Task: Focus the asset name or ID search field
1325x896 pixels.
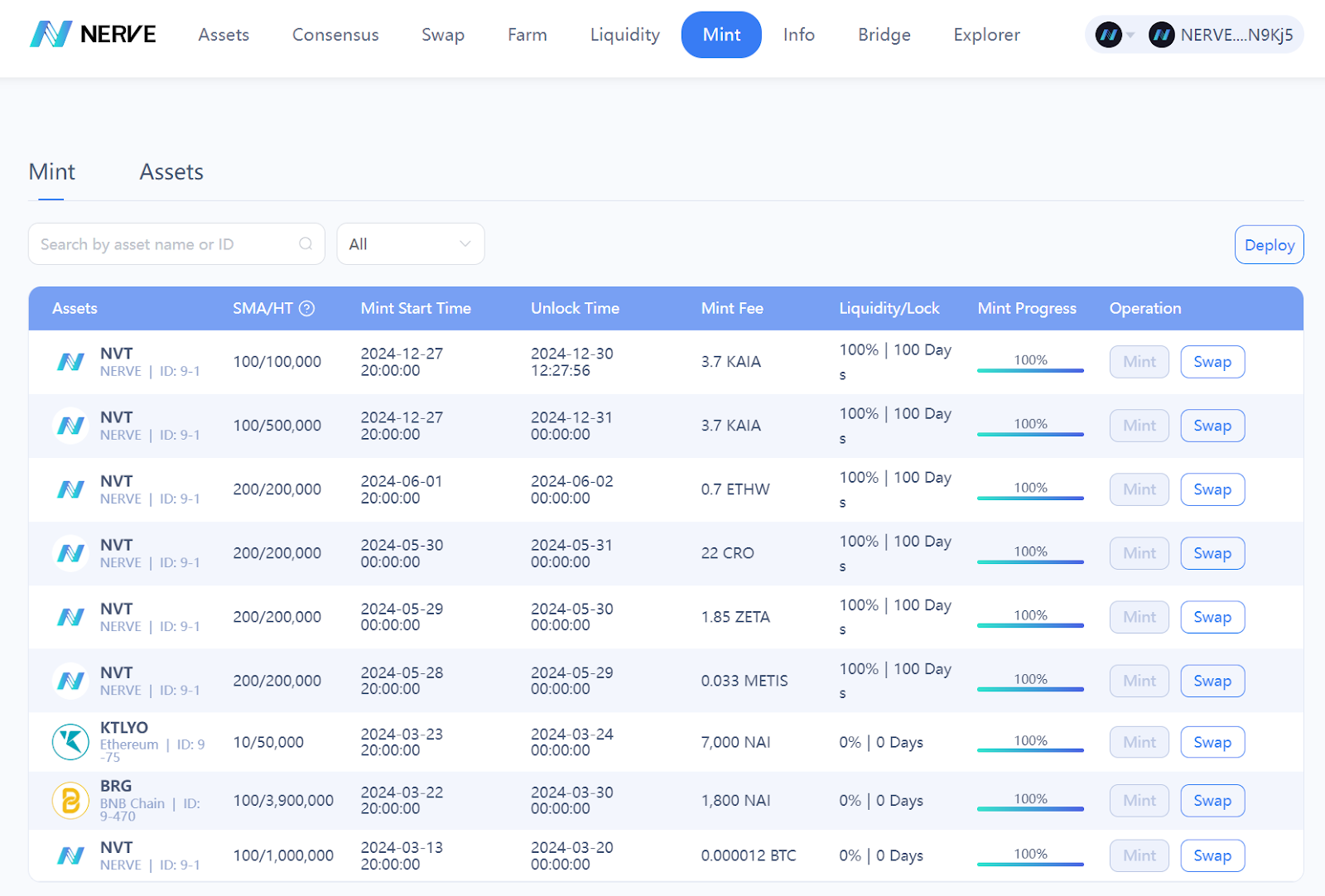Action: 176,244
